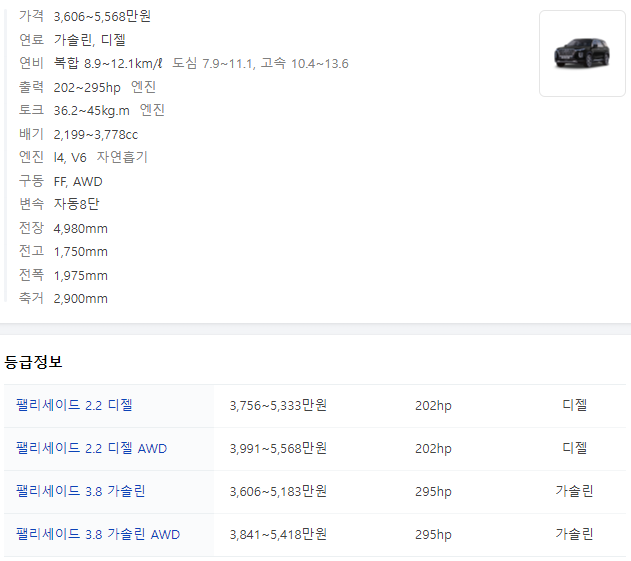Click the 가격 3,606~5,568만원 value
This screenshot has height=561, width=631.
(102, 16)
